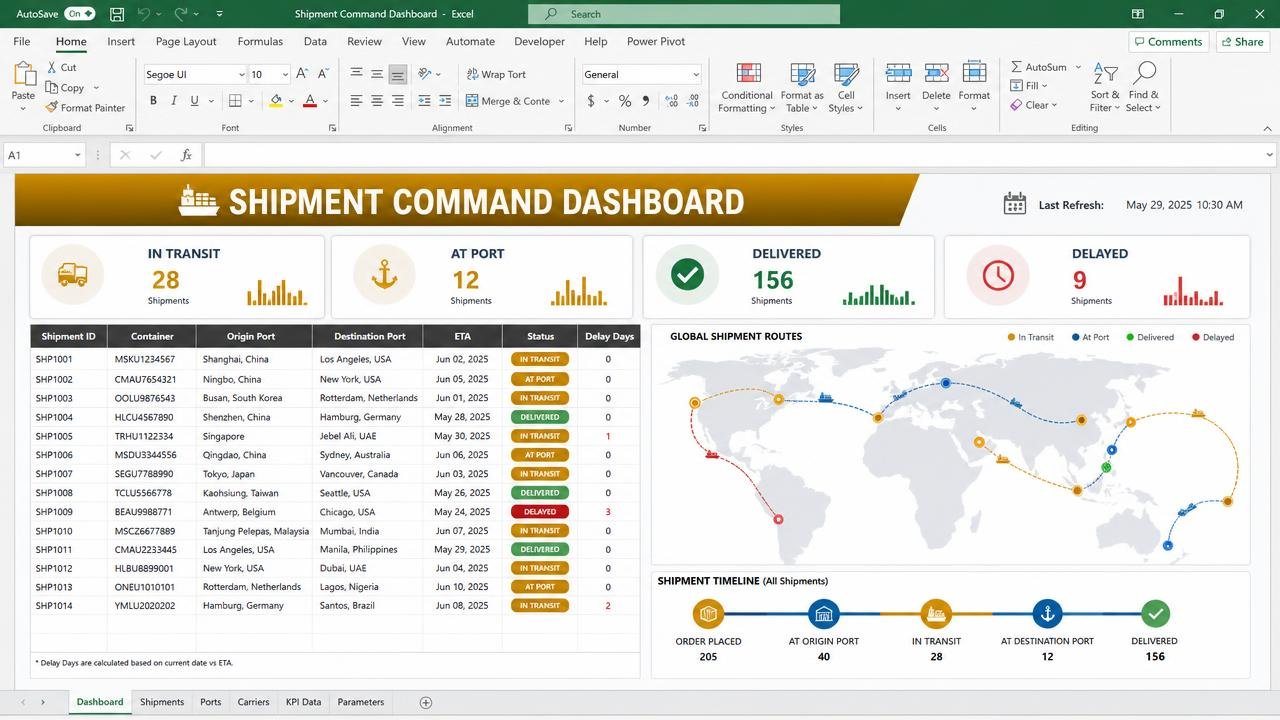Open the File menu
Screen dimensions: 1280x720
[22, 41]
